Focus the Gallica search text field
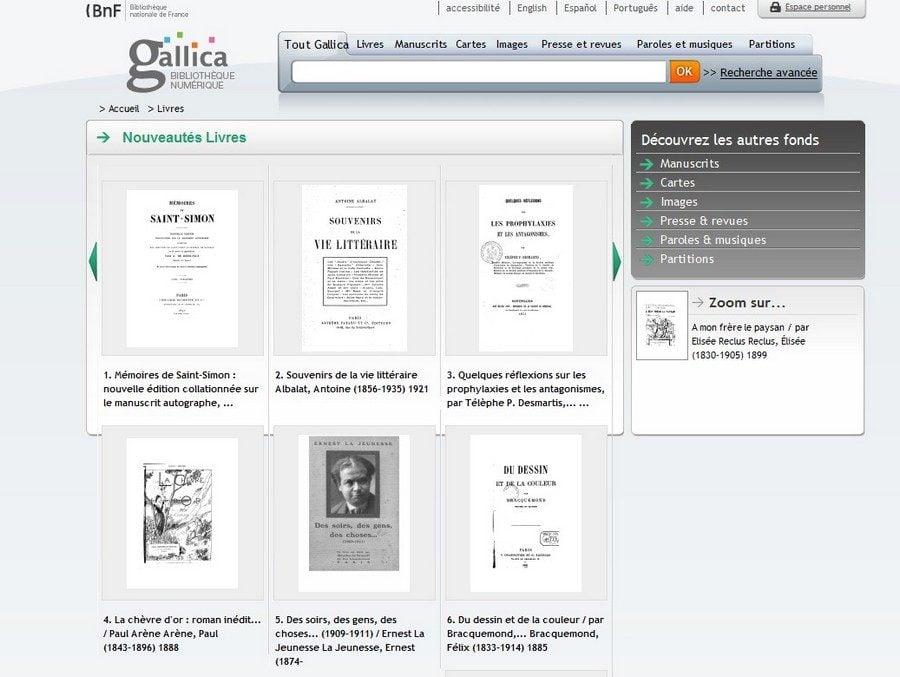900x677 pixels. coord(478,72)
